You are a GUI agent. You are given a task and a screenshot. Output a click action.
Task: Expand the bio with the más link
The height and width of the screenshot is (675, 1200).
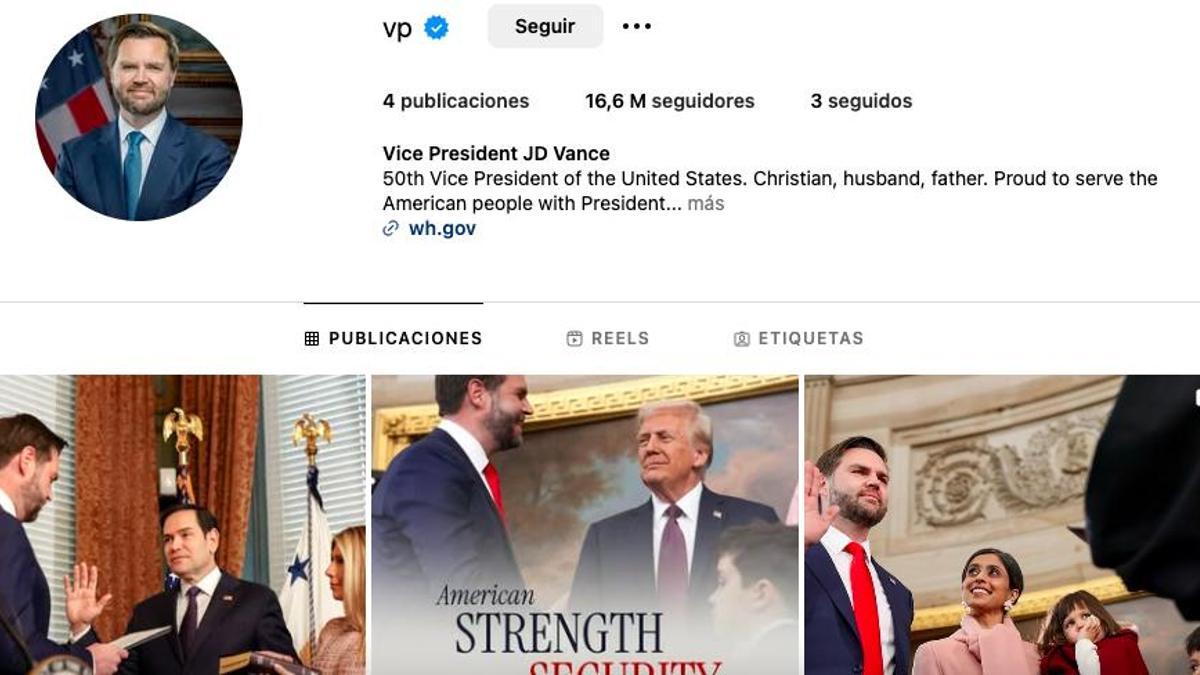tap(706, 203)
